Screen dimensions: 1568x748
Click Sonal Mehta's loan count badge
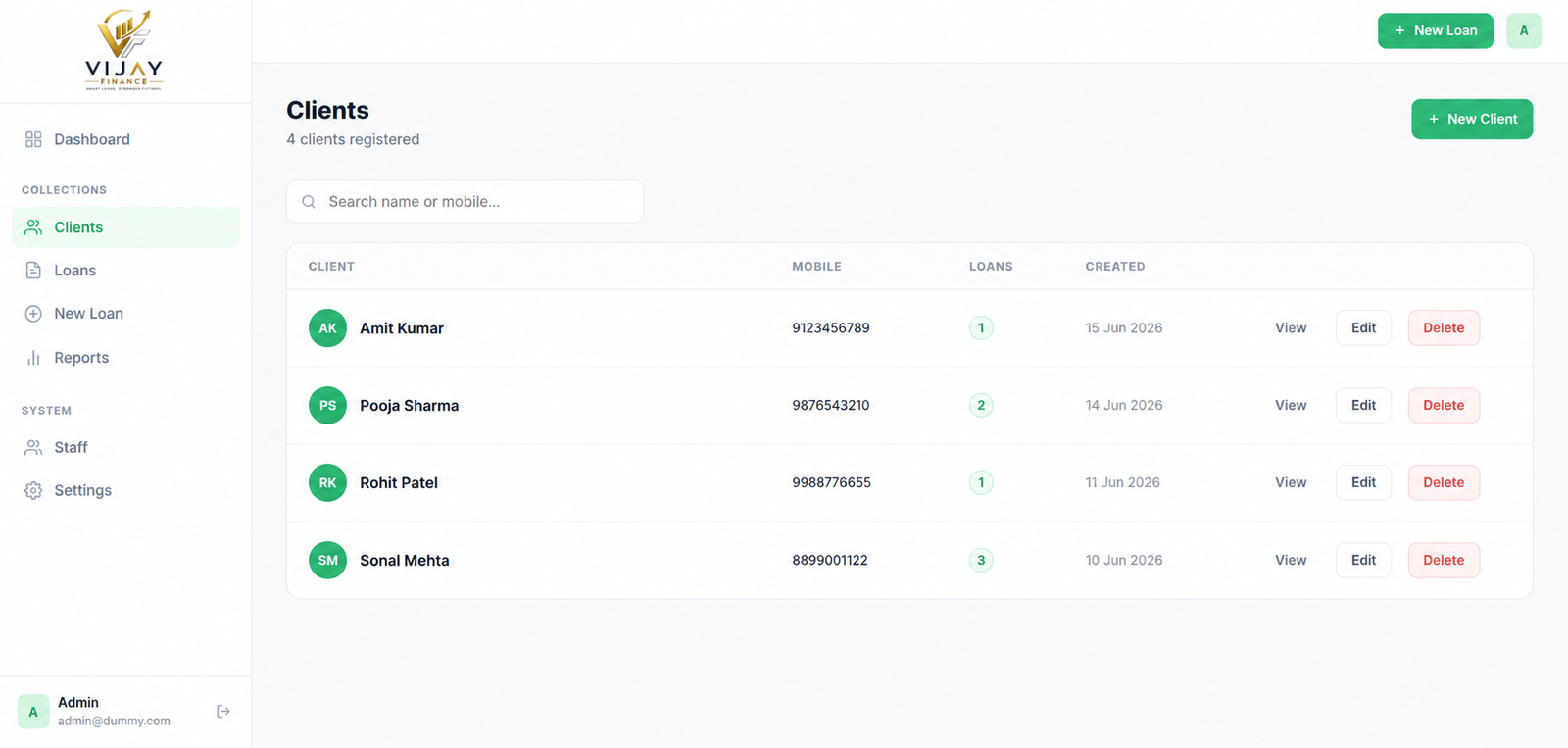pos(981,560)
